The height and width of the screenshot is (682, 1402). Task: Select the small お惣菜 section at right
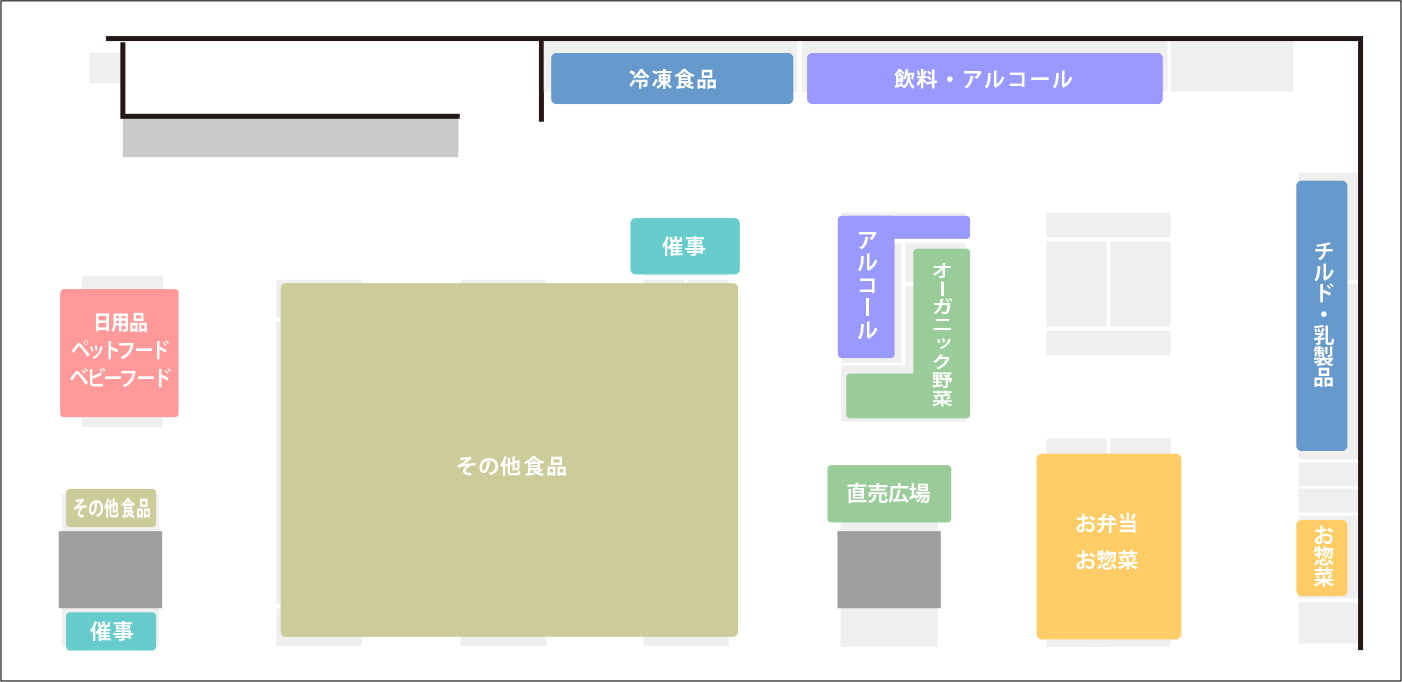(1321, 558)
